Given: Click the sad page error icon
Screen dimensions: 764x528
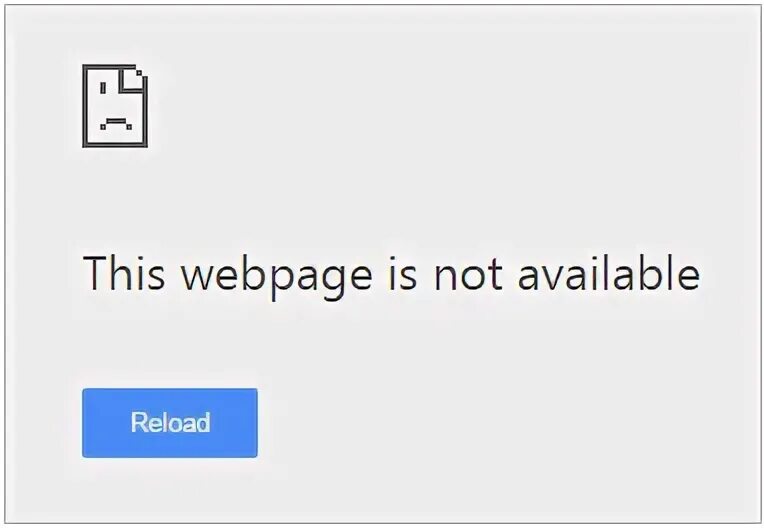Looking at the screenshot, I should [115, 106].
